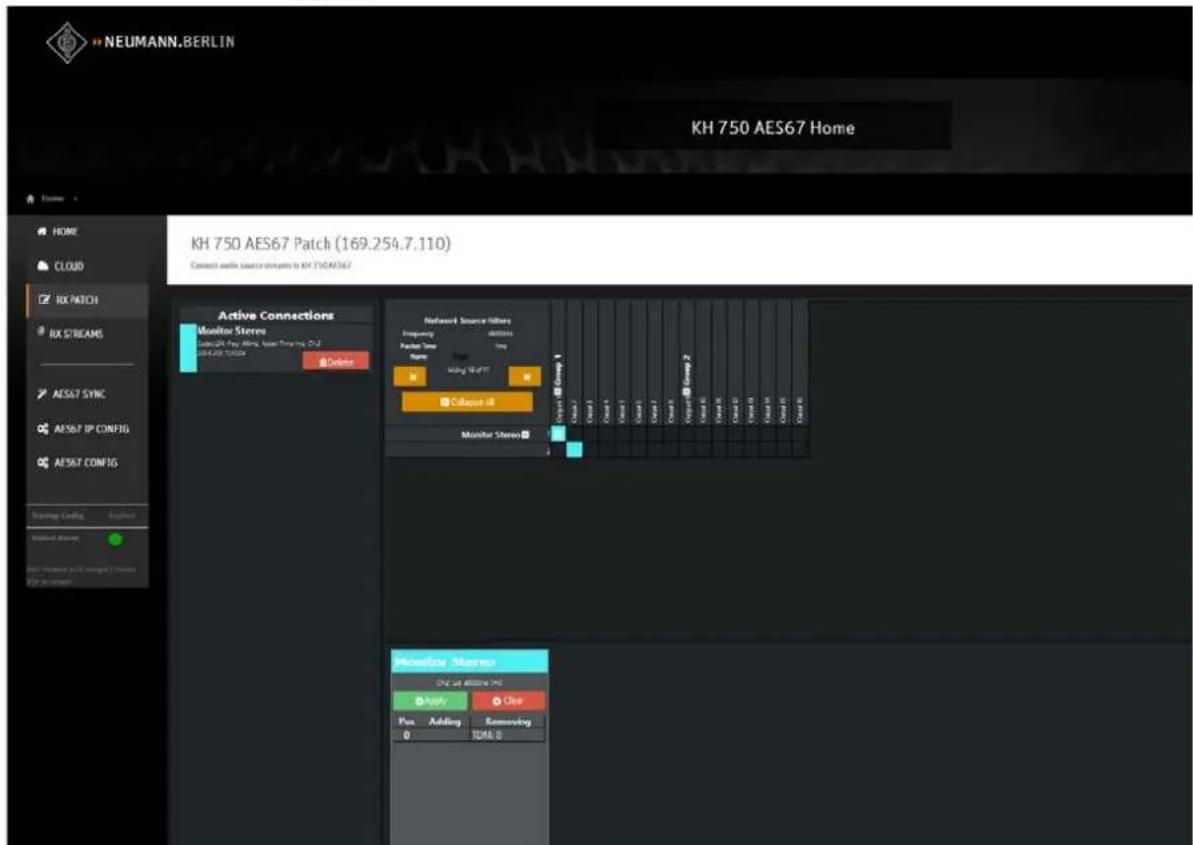Click the home icon in the breadcrumb
This screenshot has height=845, width=1193.
pos(31,199)
